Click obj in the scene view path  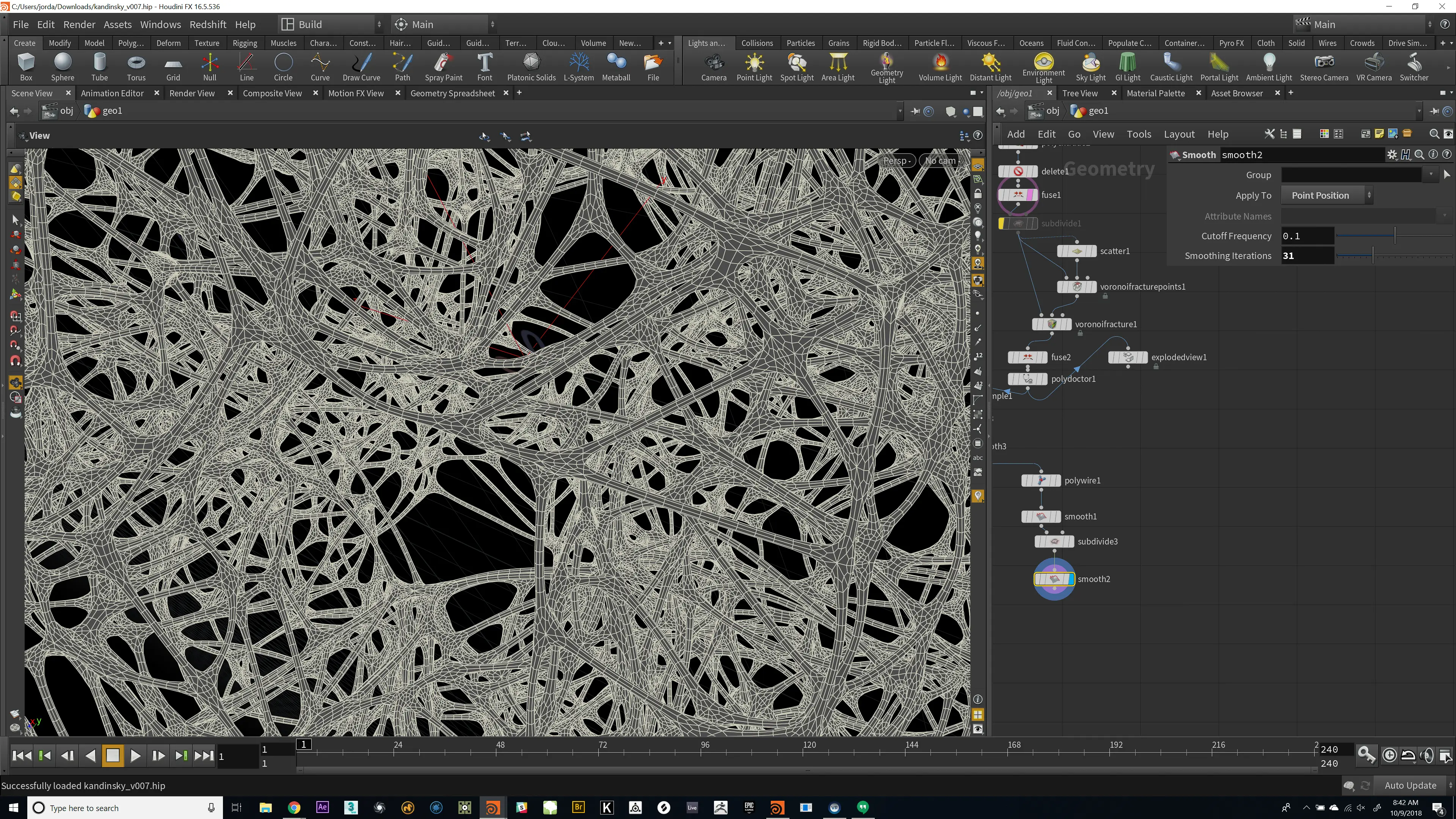click(x=58, y=111)
